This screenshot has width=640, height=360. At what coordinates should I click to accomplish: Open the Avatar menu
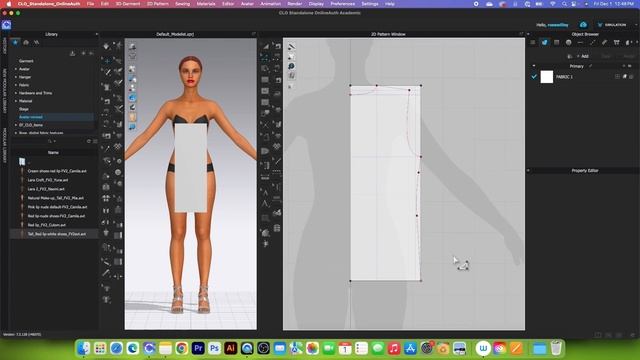pos(247,4)
